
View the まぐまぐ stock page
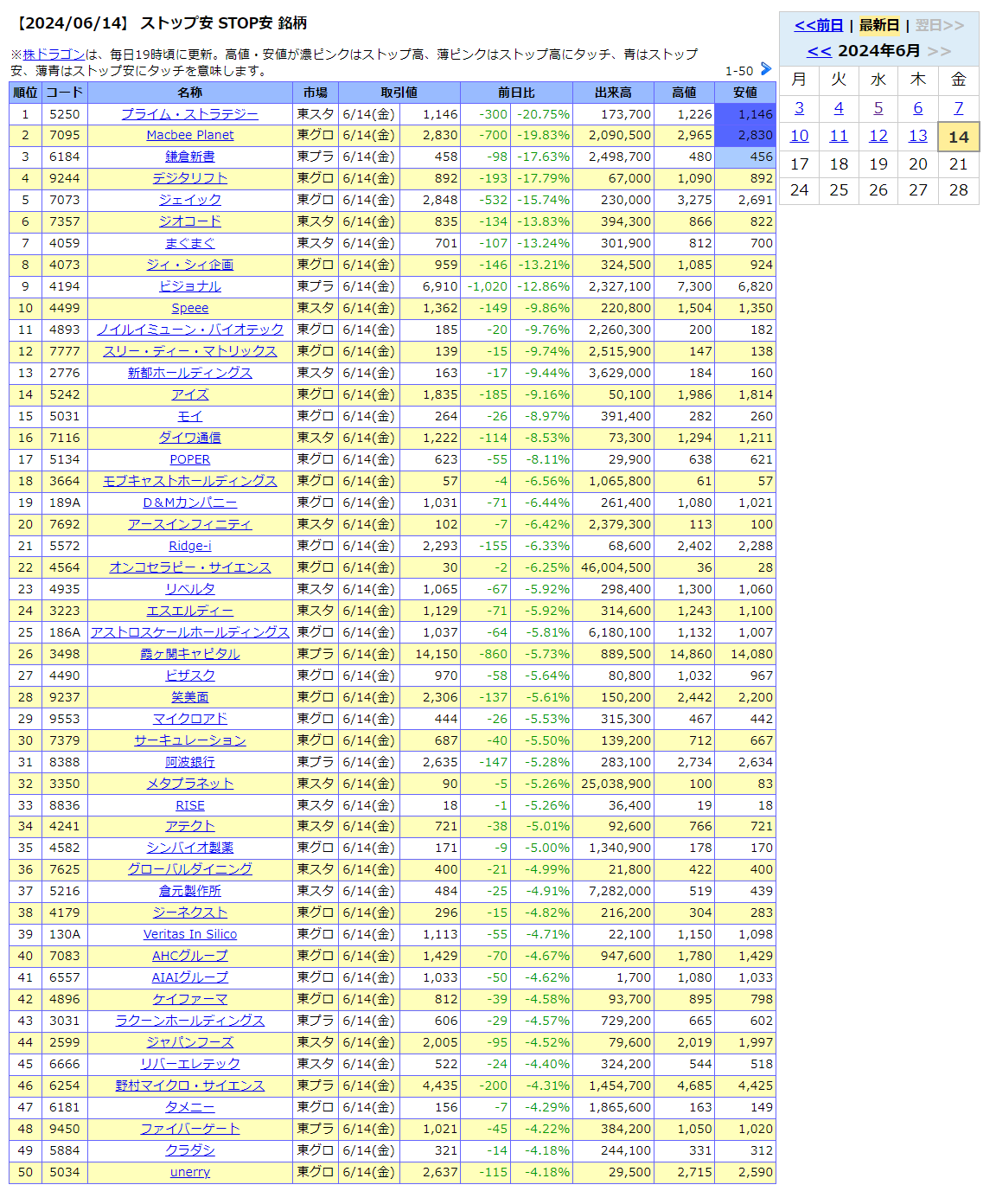point(190,244)
